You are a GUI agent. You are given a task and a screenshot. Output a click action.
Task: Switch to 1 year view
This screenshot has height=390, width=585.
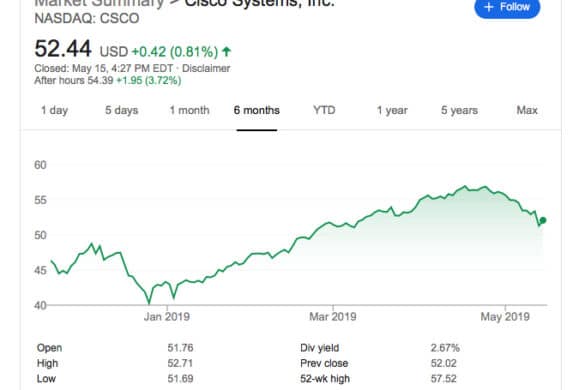[392, 110]
